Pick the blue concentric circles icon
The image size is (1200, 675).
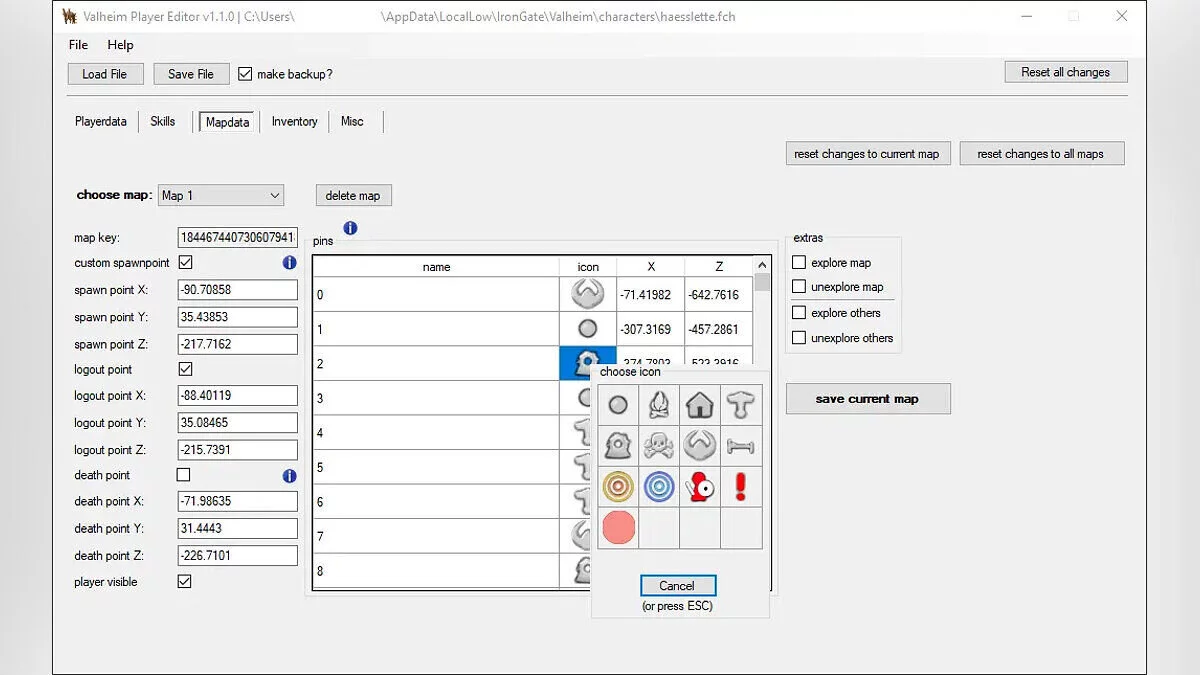coord(659,487)
